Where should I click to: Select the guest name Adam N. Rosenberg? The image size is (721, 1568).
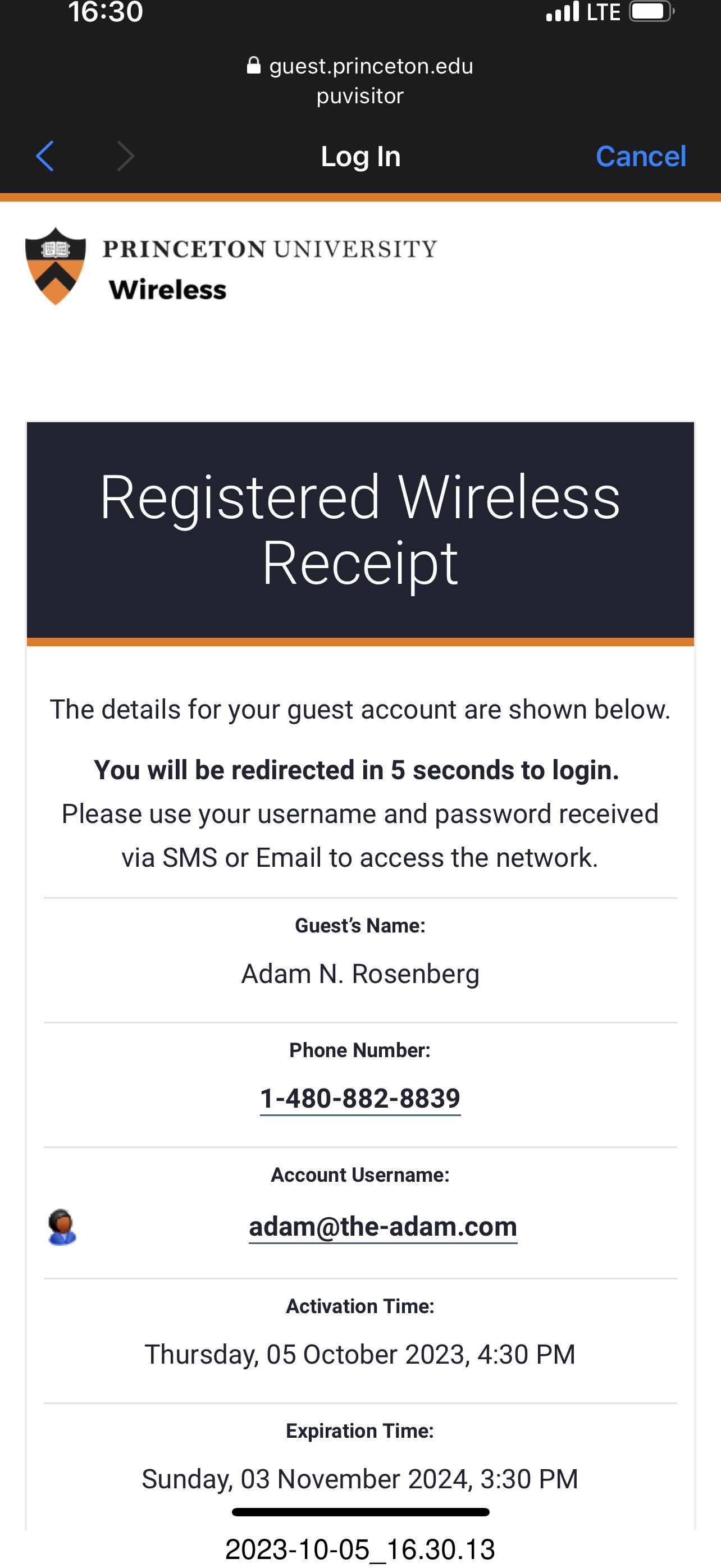point(360,974)
